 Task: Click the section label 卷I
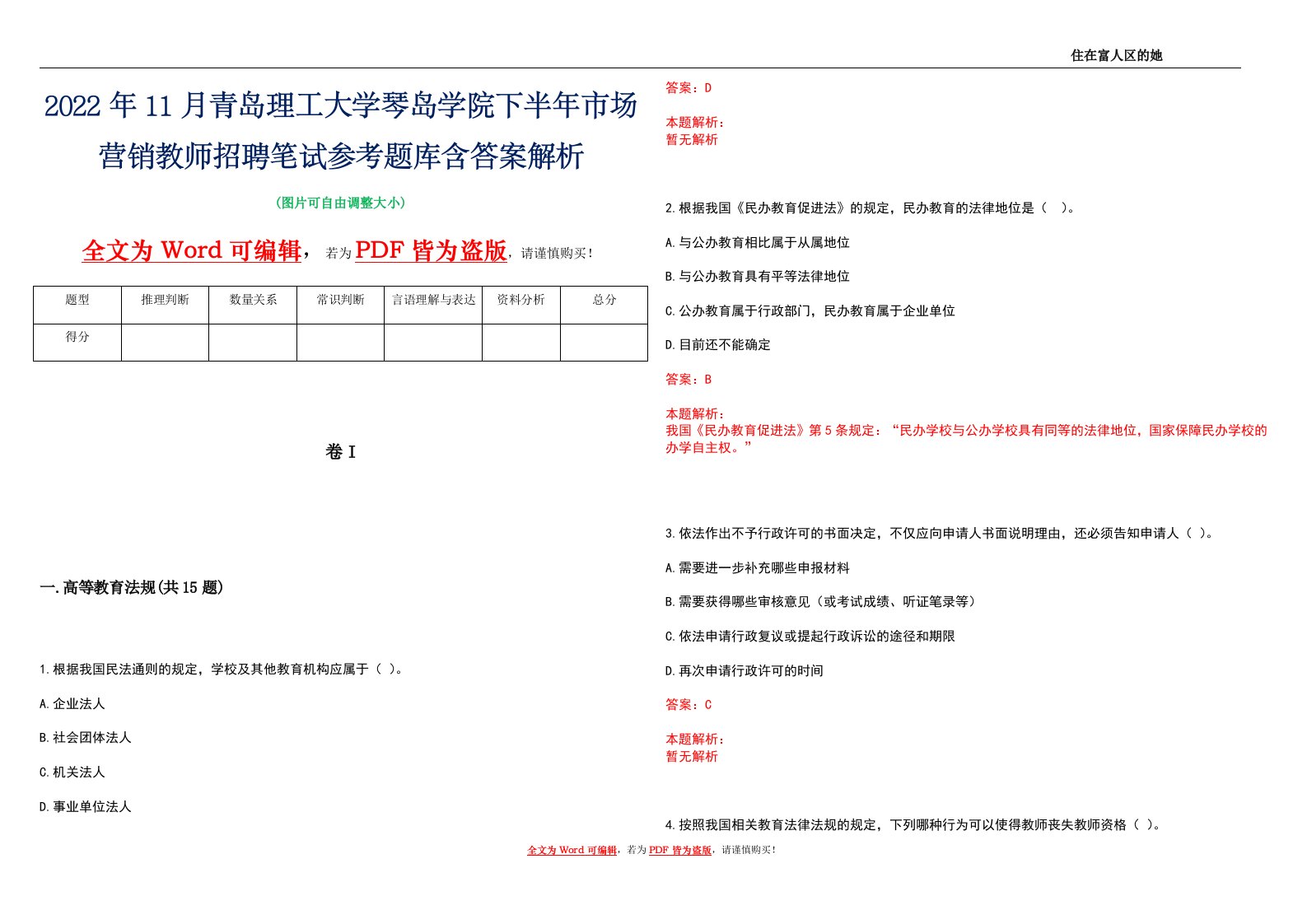tap(340, 451)
